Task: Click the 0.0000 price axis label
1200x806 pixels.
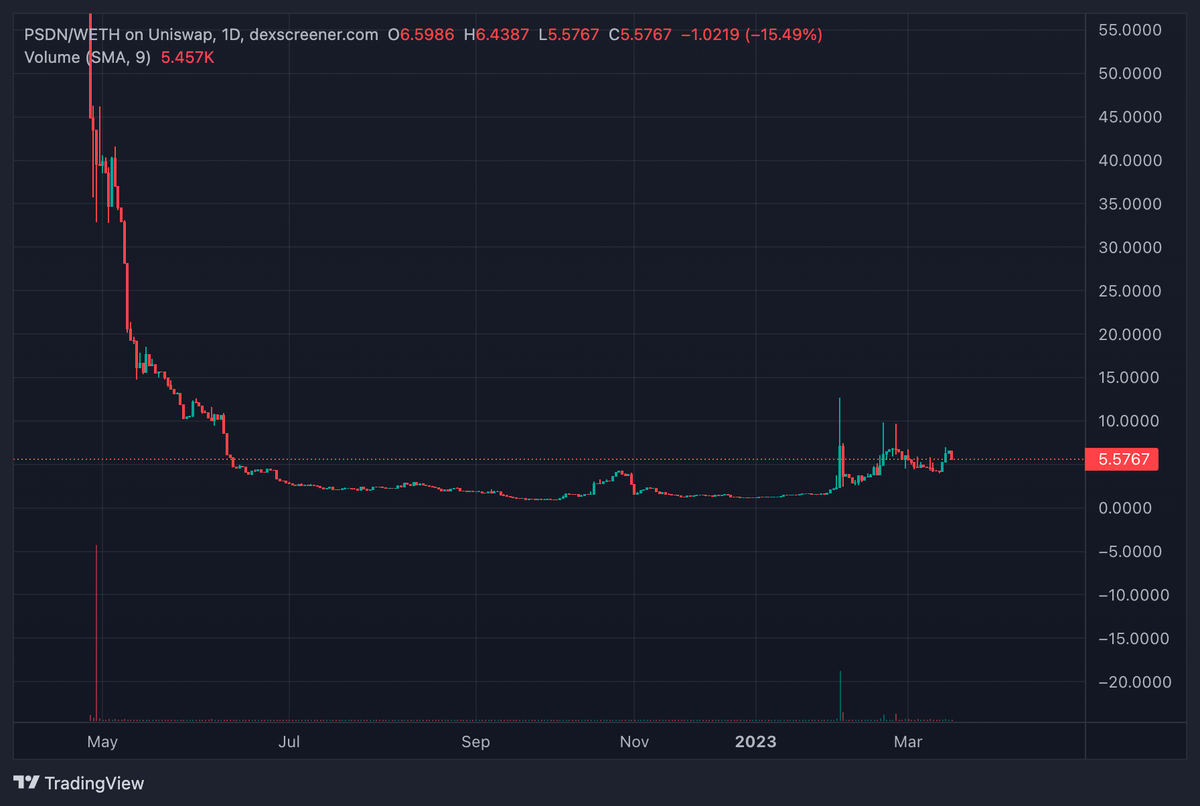Action: [x=1129, y=508]
